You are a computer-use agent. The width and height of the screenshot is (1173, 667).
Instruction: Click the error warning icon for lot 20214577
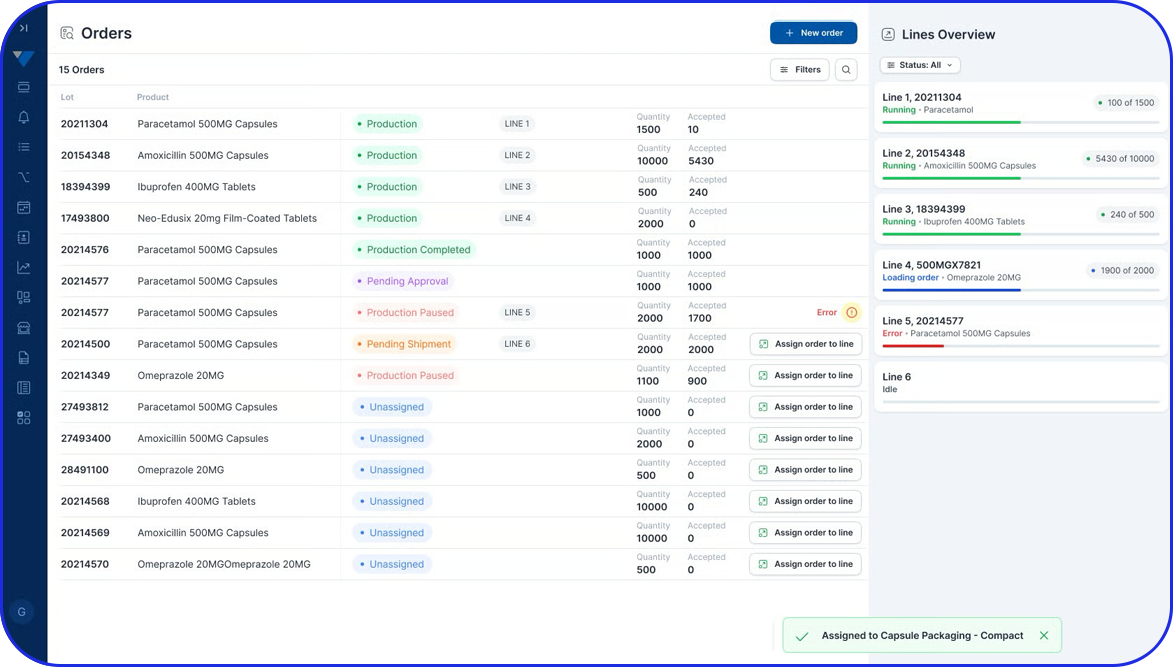pyautogui.click(x=851, y=313)
